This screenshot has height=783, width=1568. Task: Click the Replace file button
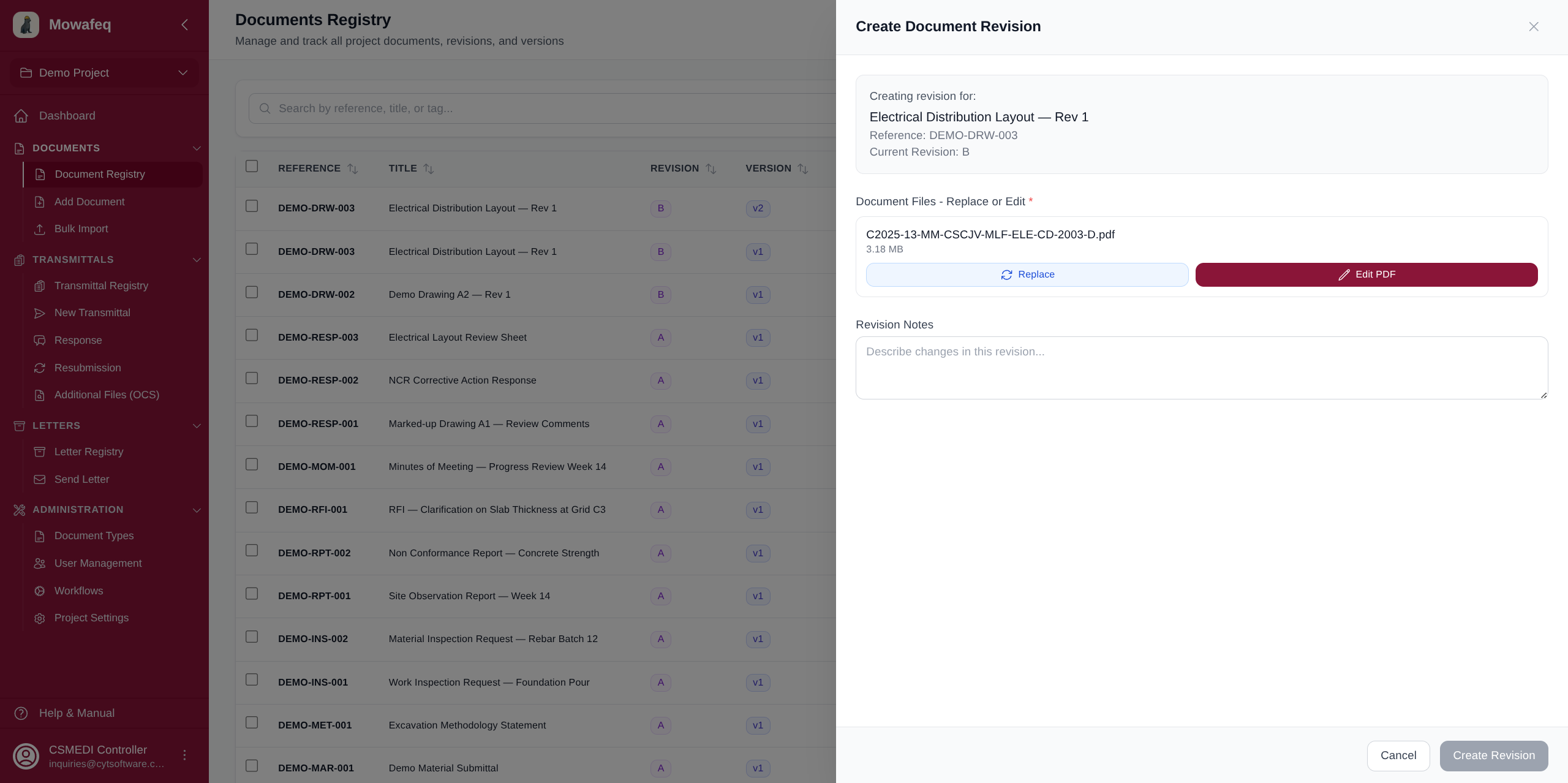click(1027, 274)
